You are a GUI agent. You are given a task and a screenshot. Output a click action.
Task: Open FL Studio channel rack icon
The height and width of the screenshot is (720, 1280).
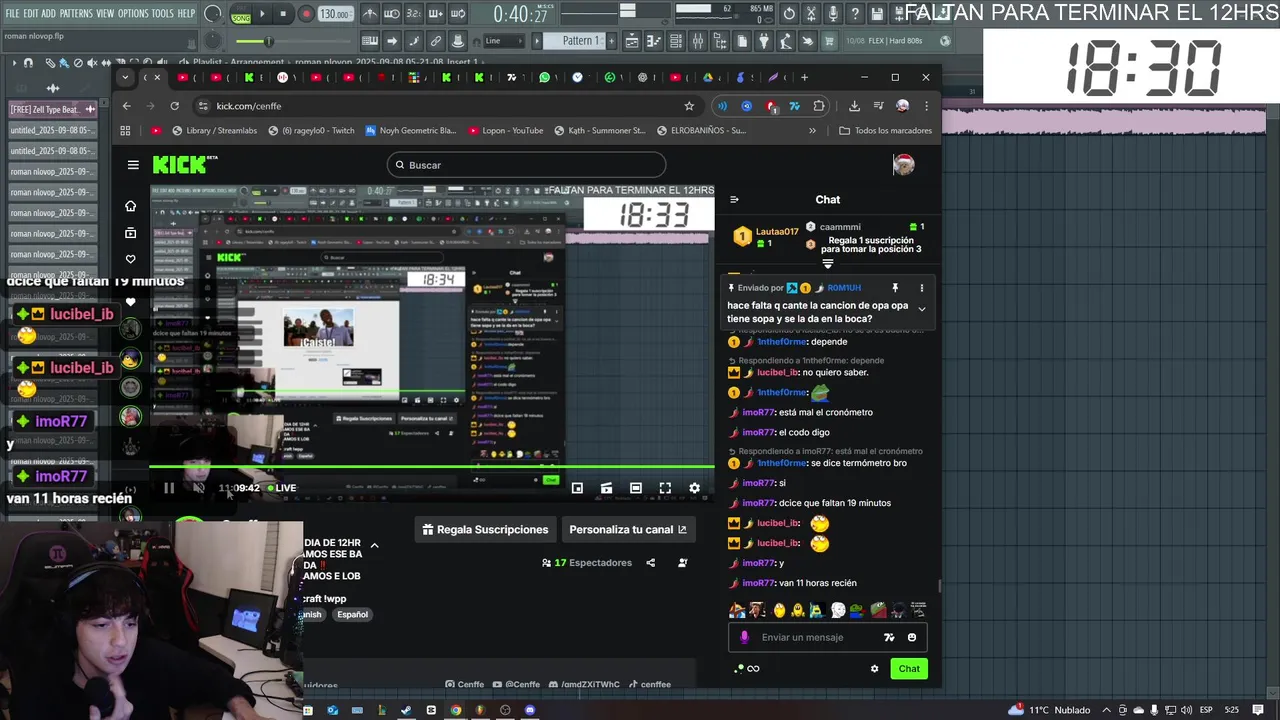click(x=676, y=41)
